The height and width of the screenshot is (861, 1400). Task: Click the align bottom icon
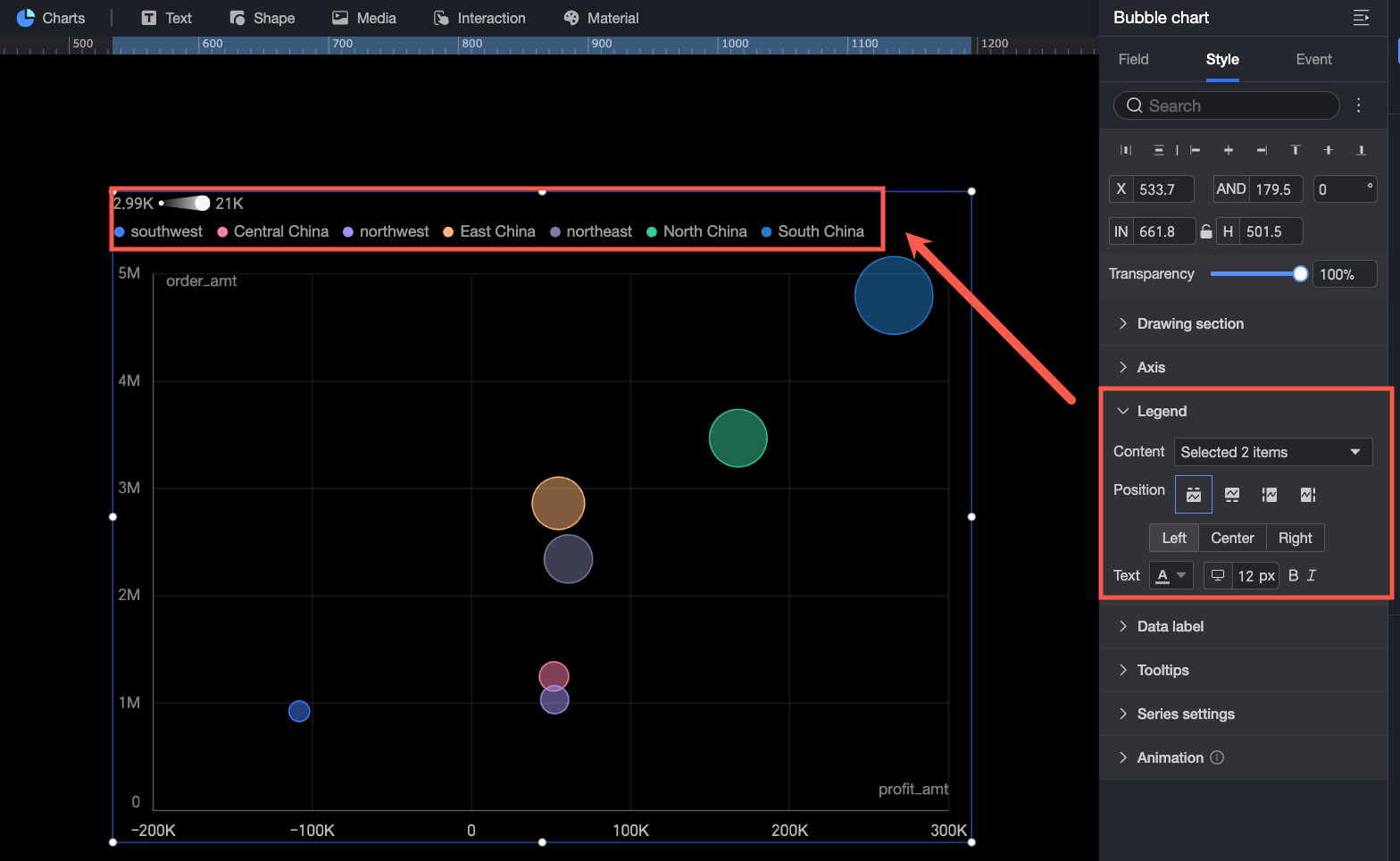pyautogui.click(x=1361, y=150)
